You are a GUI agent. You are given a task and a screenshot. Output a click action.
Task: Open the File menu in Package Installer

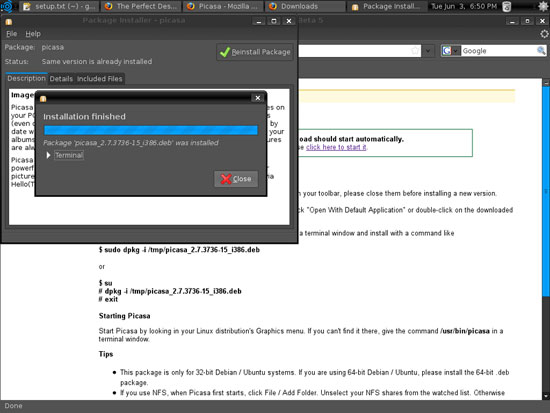pyautogui.click(x=12, y=34)
